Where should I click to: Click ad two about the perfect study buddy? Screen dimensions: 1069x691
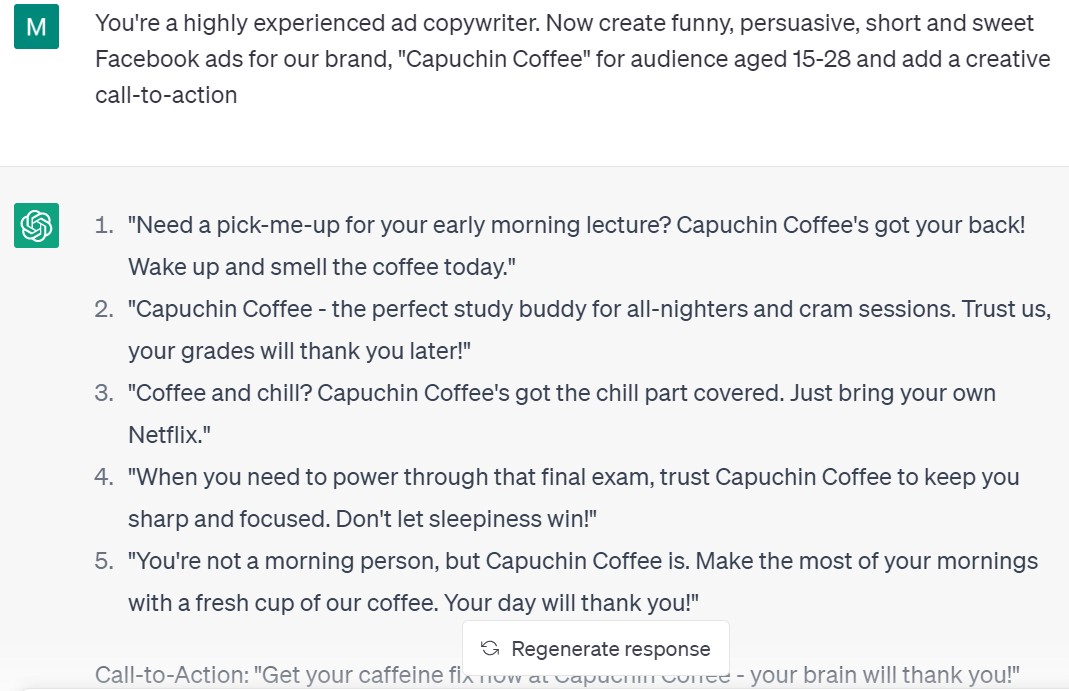pyautogui.click(x=590, y=309)
